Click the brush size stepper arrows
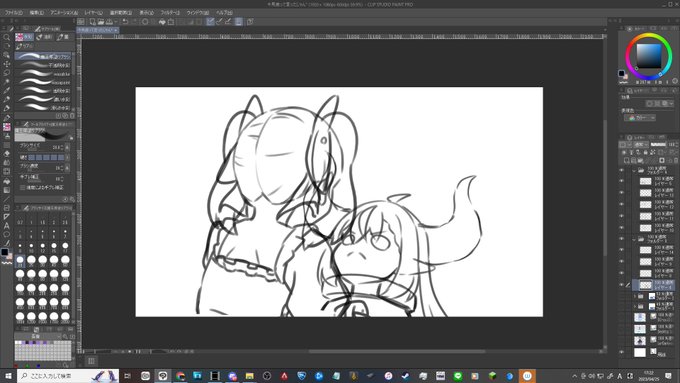 coord(62,147)
